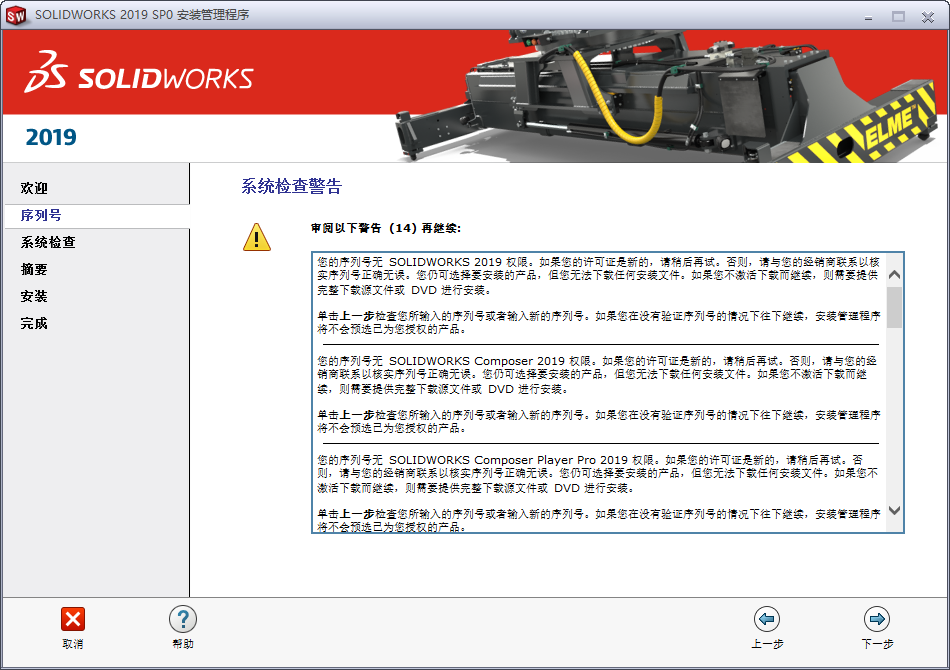The image size is (950, 670).
Task: Select the 系统检查 step in the sidebar
Action: pyautogui.click(x=48, y=242)
